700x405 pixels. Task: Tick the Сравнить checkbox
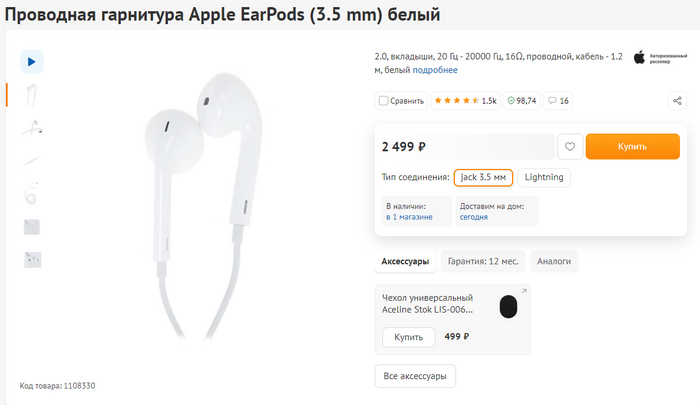pyautogui.click(x=384, y=101)
